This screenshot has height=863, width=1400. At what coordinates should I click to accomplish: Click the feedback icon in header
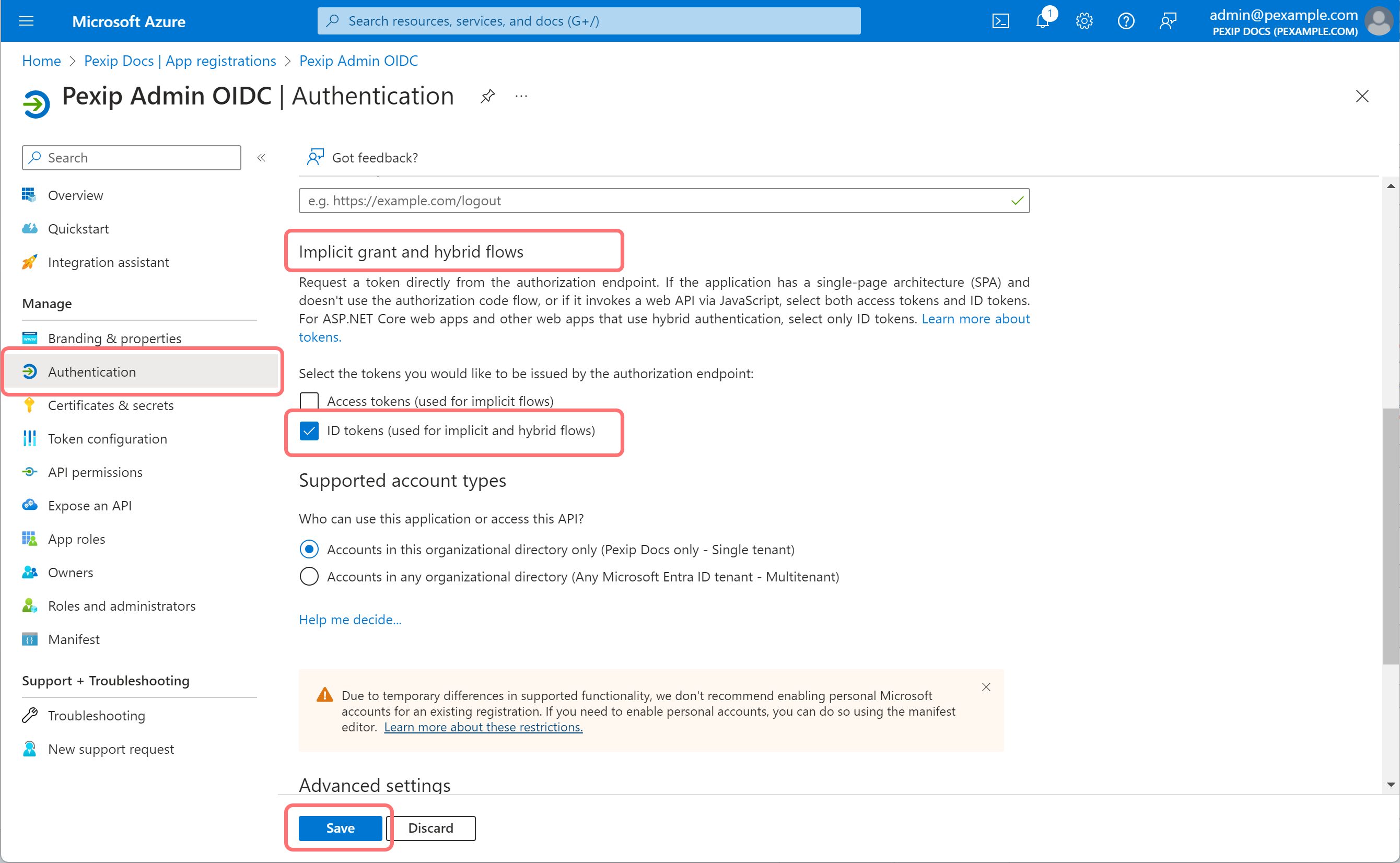[1168, 21]
